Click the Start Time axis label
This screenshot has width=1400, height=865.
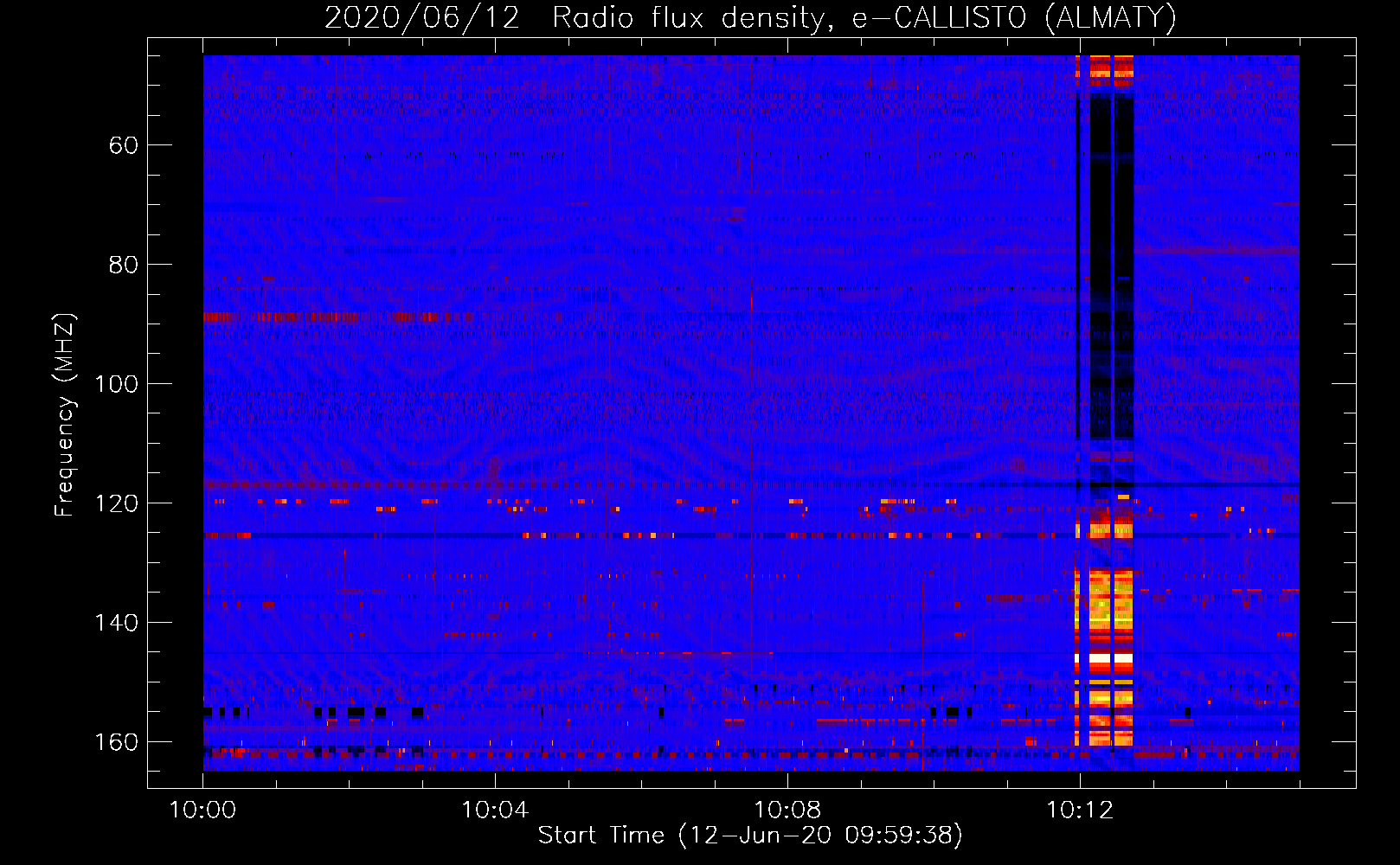tap(750, 835)
